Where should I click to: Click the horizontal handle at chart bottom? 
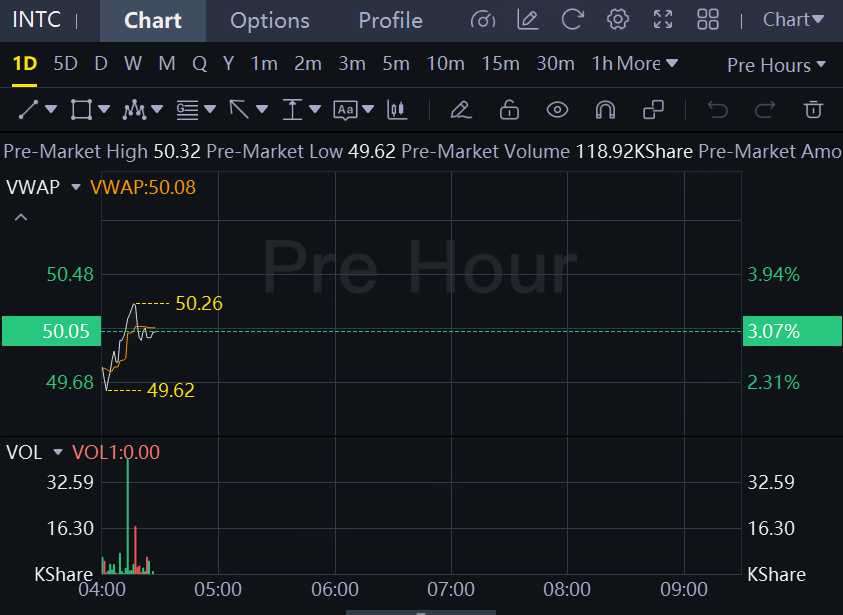click(x=421, y=612)
